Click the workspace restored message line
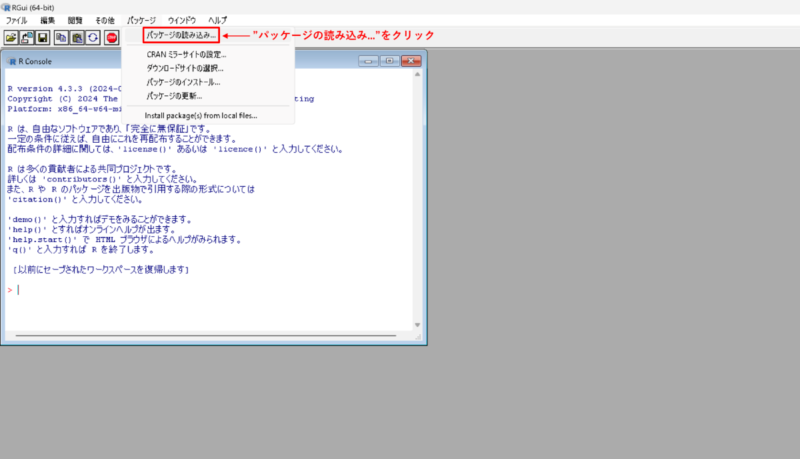Image resolution: width=800 pixels, height=459 pixels. tap(101, 270)
